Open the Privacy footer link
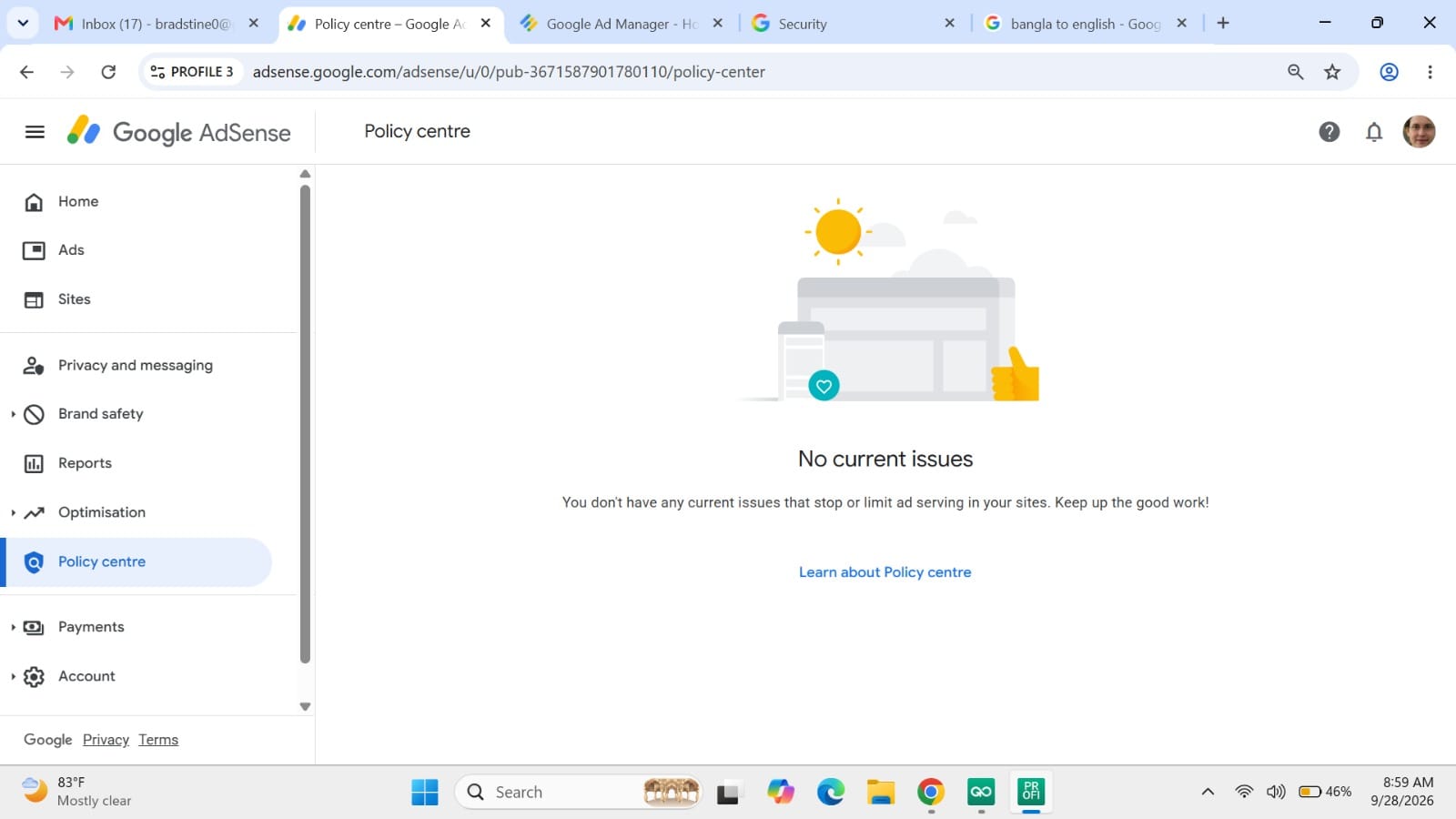 106,740
